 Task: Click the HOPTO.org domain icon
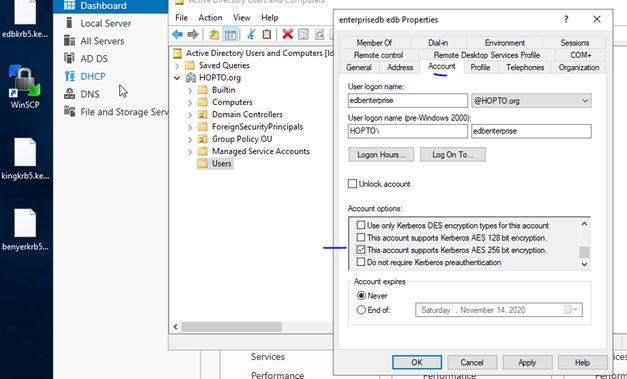click(191, 78)
